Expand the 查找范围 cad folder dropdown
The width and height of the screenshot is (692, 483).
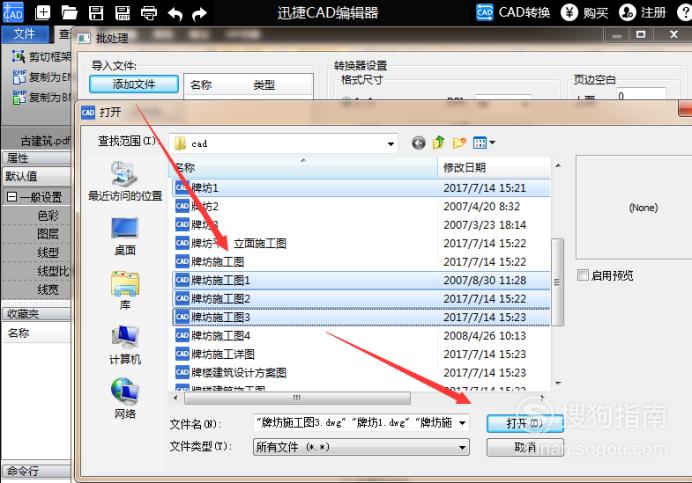[x=391, y=143]
